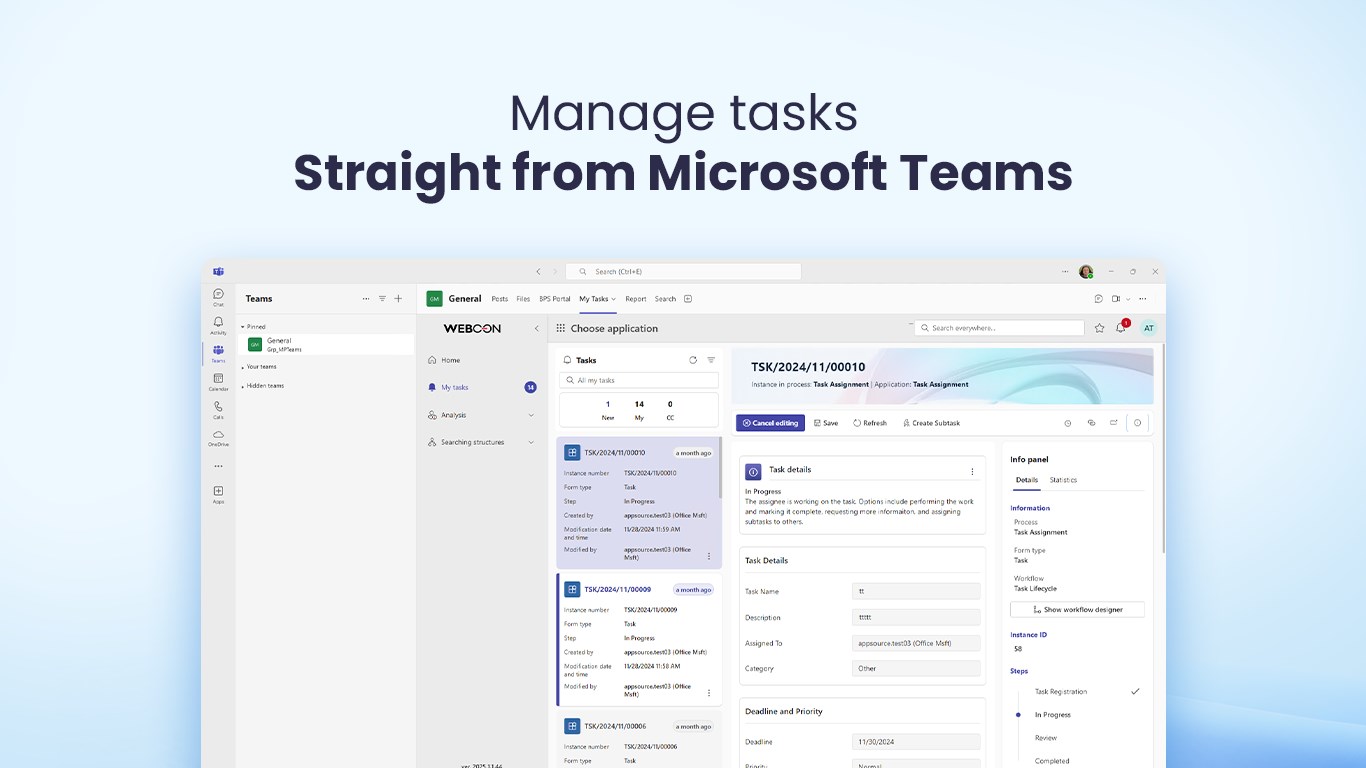
Task: Click the Task Name field
Action: point(916,591)
